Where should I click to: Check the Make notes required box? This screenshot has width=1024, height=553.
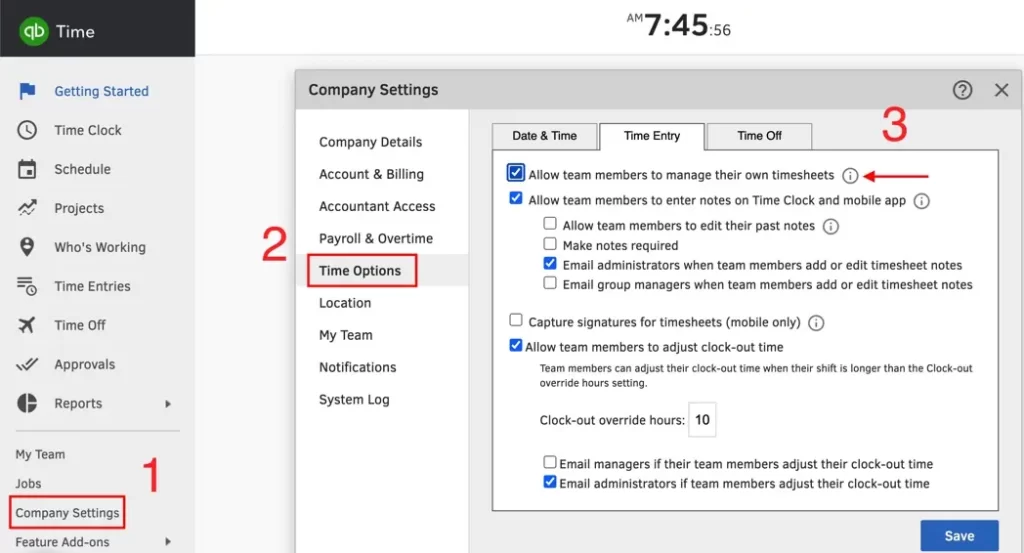tap(550, 244)
